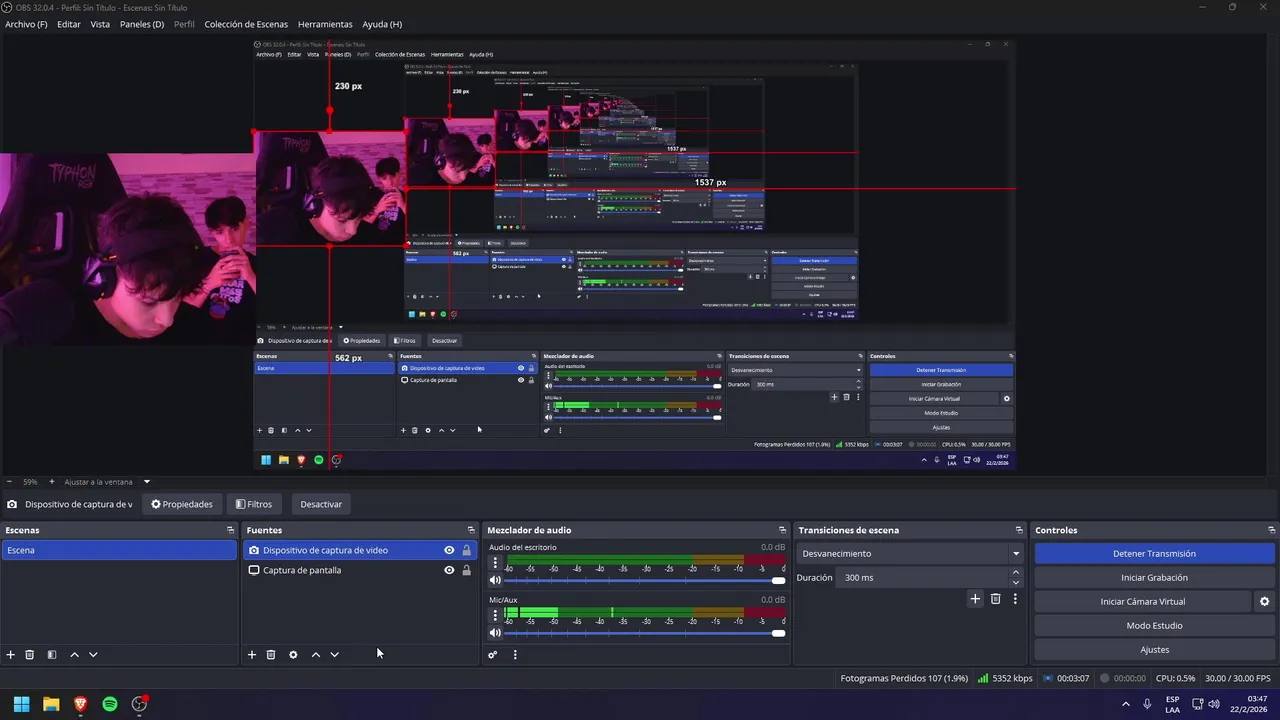Open virtual camera settings gear

coord(1264,602)
